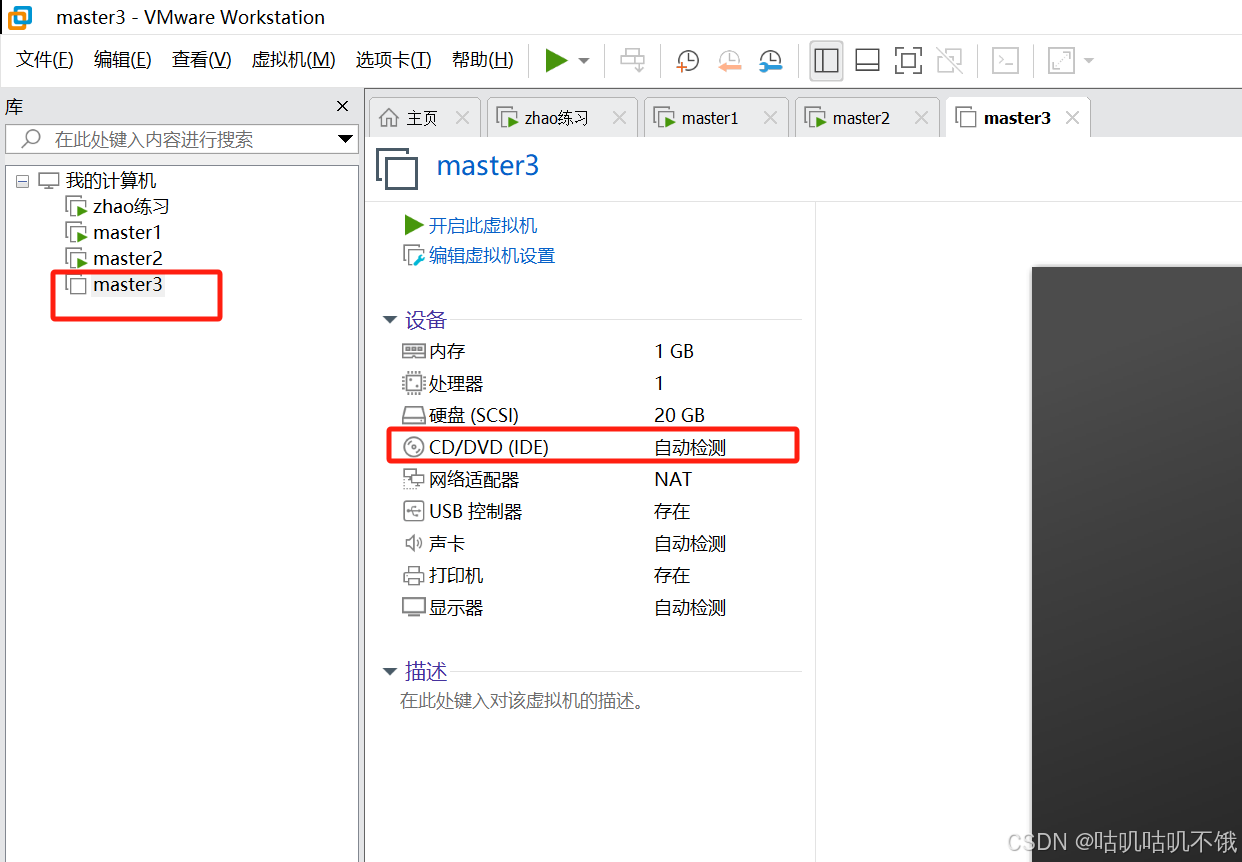Click the 20 GB disk value
Image resolution: width=1242 pixels, height=862 pixels.
pyautogui.click(x=679, y=415)
